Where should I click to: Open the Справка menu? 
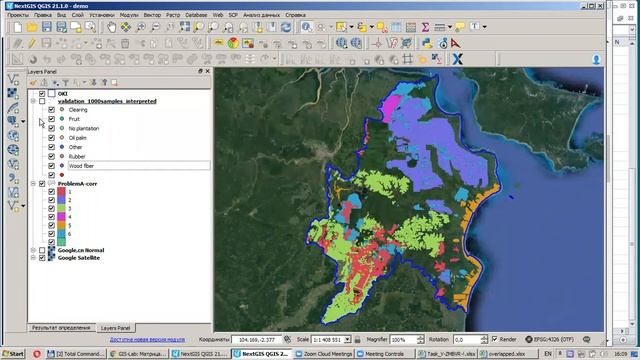click(x=296, y=15)
